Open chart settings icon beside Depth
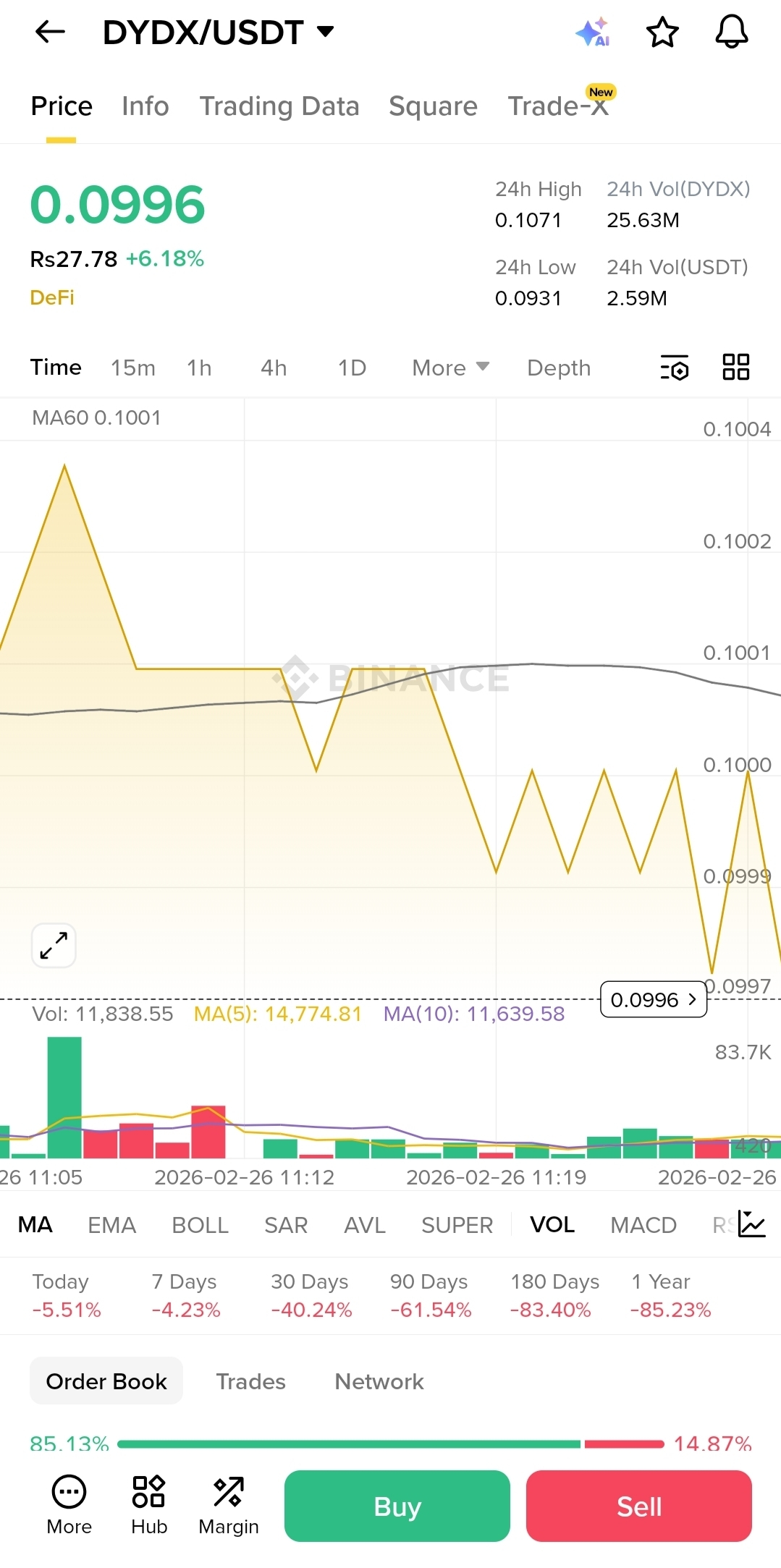Screen dimensions: 781x1568 coord(674,368)
